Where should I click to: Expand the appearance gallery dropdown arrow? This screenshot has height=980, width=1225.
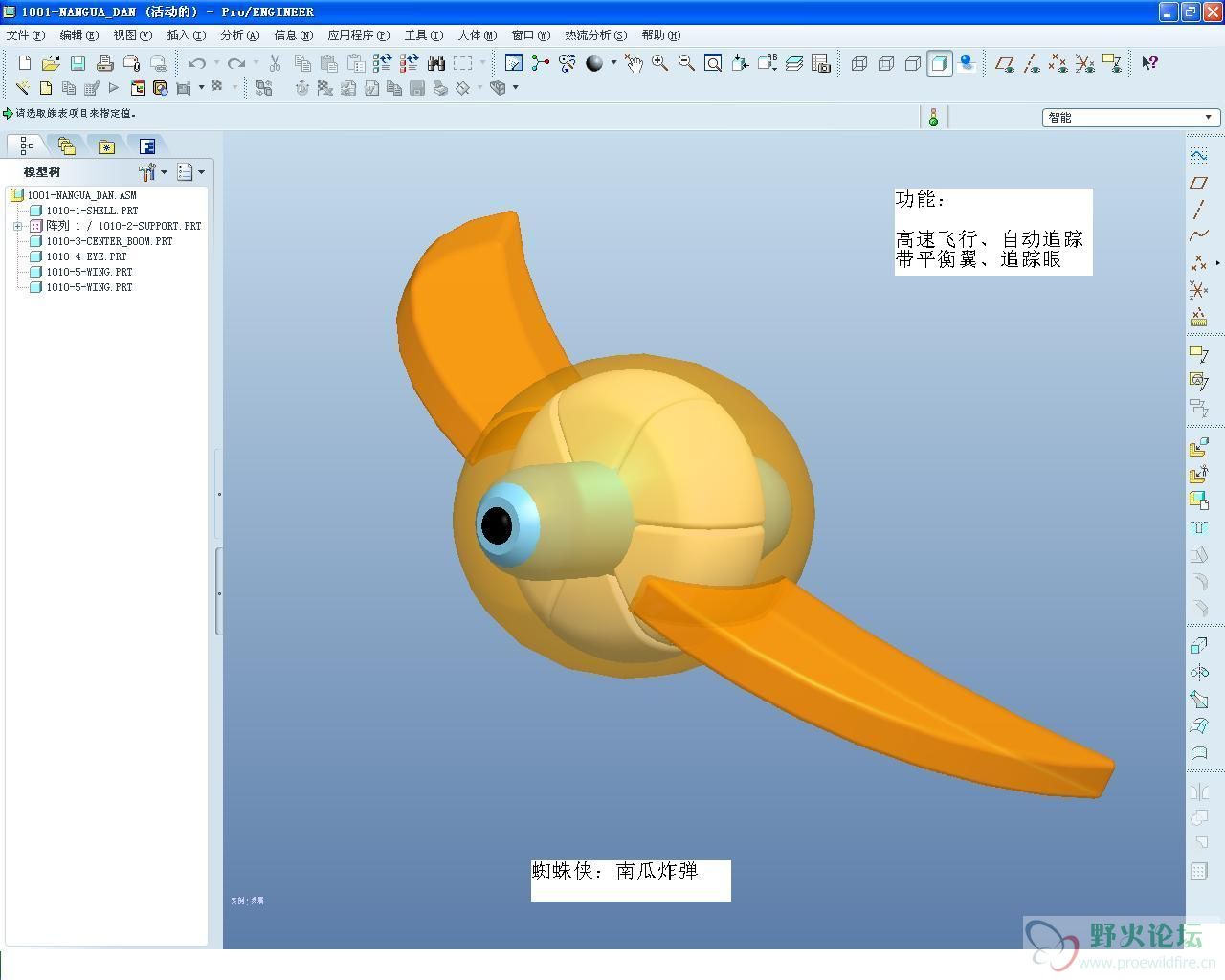(613, 63)
